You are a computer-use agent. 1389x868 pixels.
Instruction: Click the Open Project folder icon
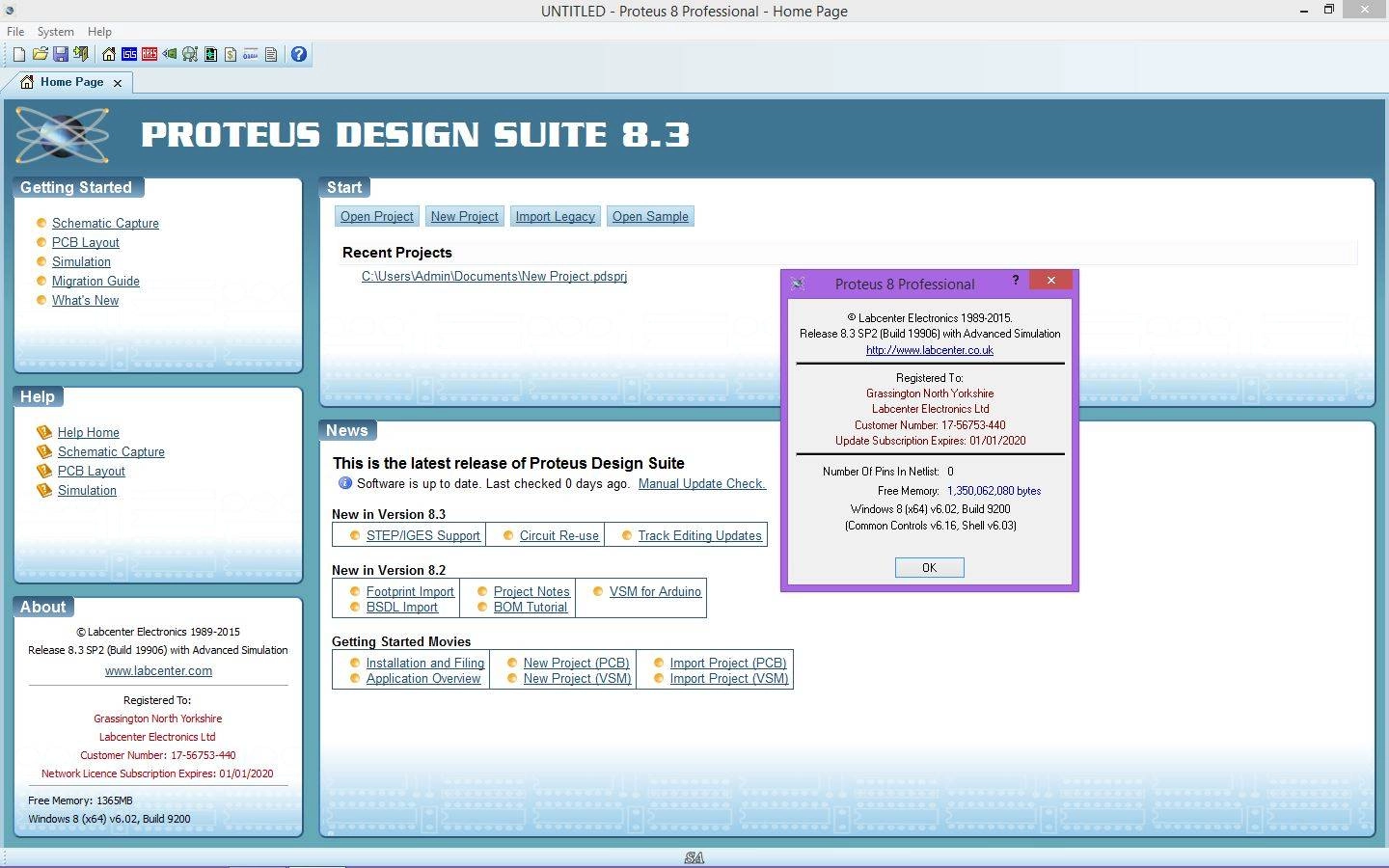pos(41,54)
